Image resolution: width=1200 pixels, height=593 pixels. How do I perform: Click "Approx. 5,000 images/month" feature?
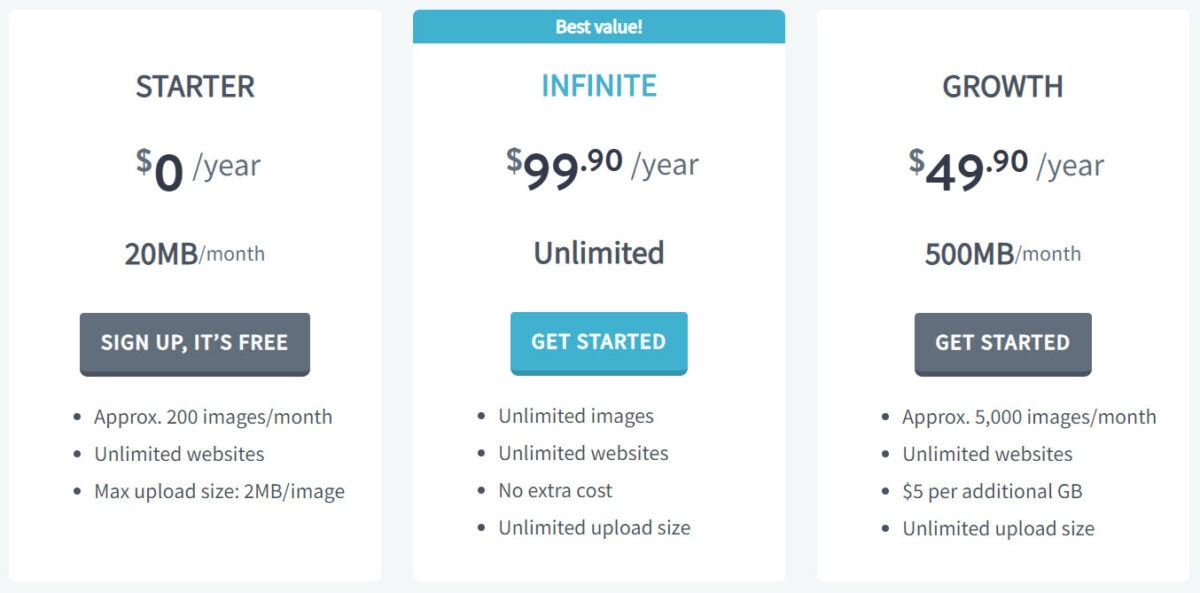click(1029, 417)
